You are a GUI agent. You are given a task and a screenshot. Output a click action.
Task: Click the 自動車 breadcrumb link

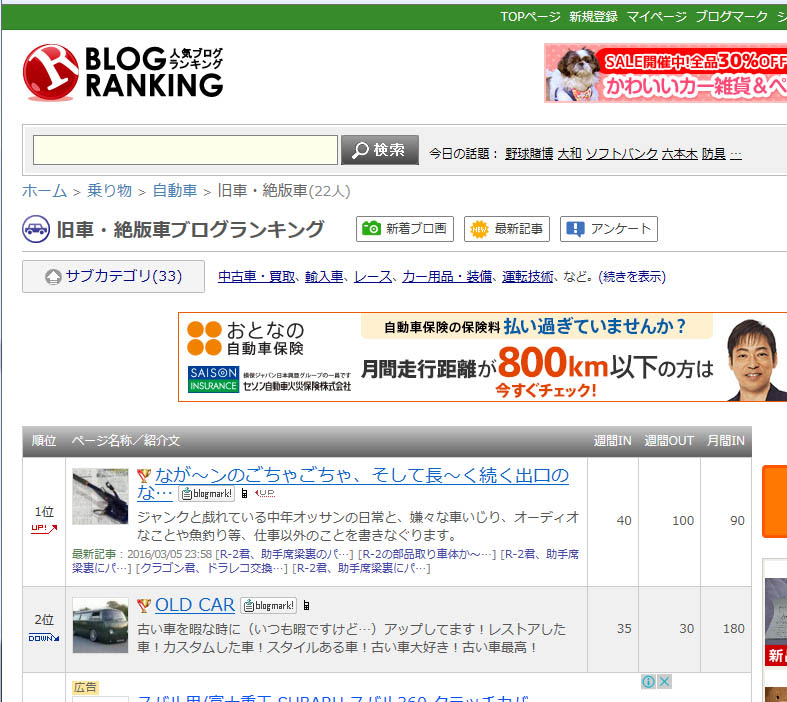pyautogui.click(x=174, y=191)
